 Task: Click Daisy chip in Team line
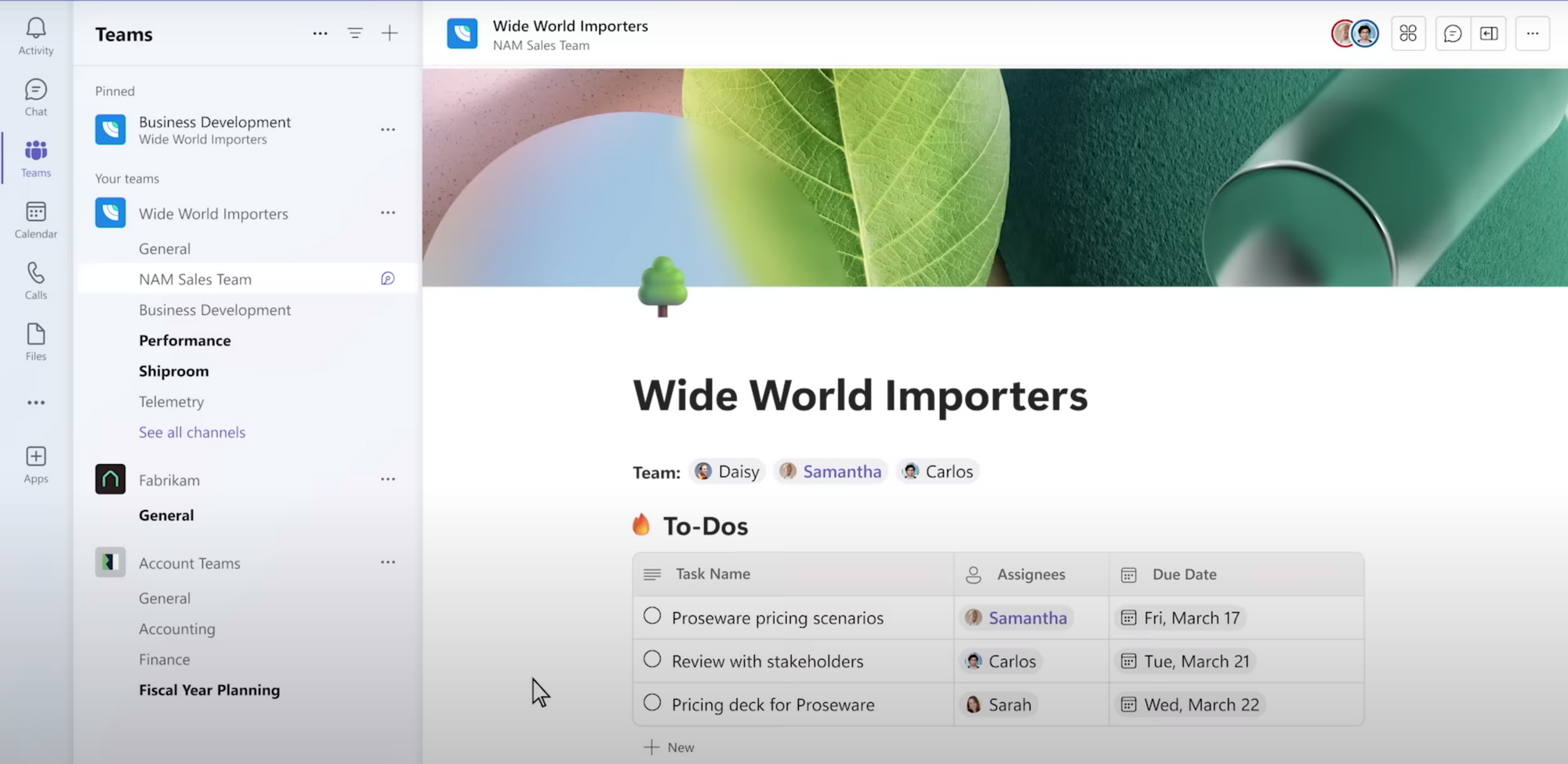coord(728,471)
